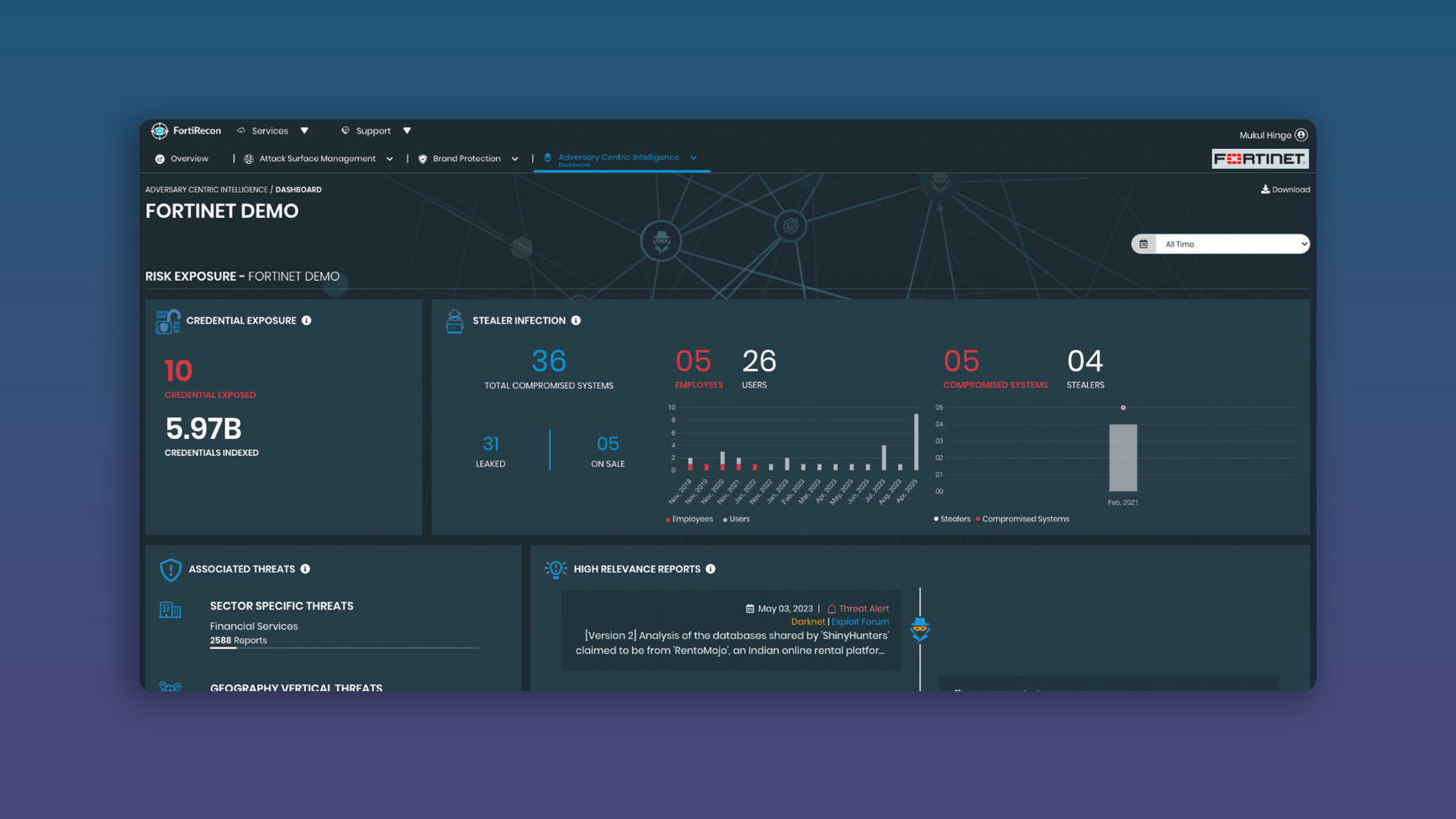The width and height of the screenshot is (1456, 819).
Task: Click the 10 Credential Exposed count
Action: coord(178,371)
